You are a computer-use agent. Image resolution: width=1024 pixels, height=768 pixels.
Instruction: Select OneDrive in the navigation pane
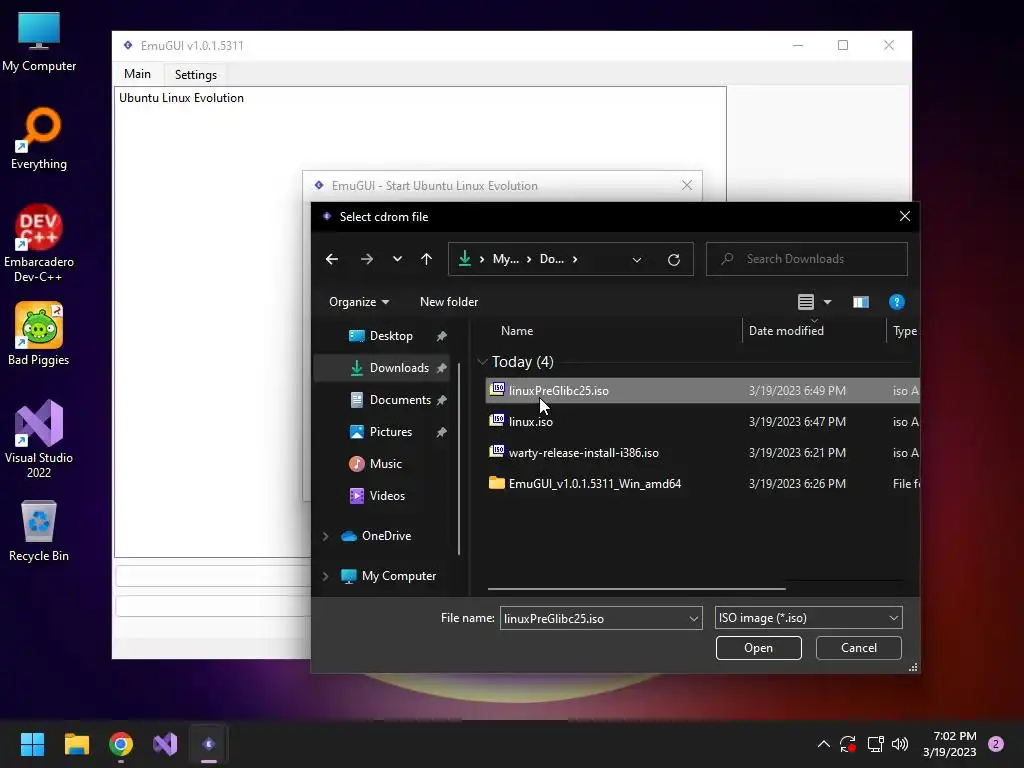click(x=386, y=536)
